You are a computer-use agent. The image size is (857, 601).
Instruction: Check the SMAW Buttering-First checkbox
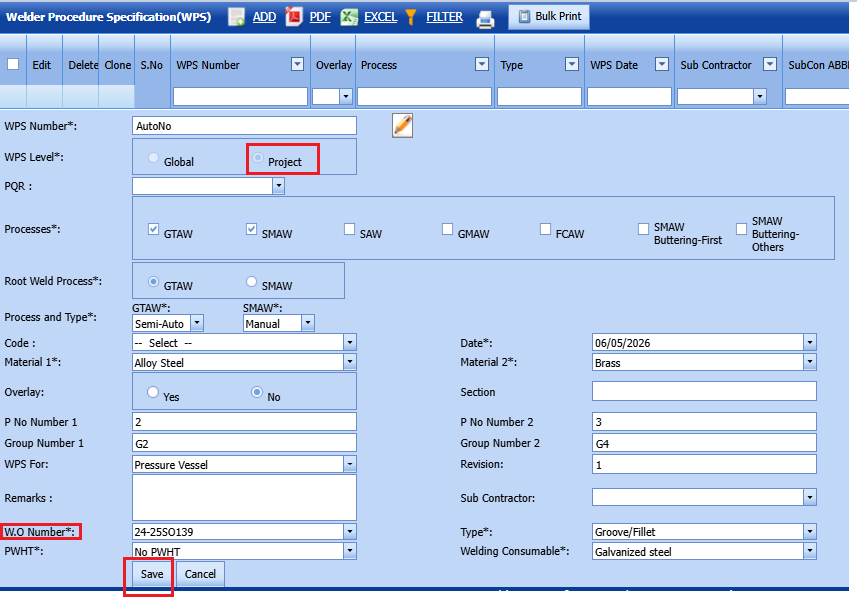tap(643, 229)
